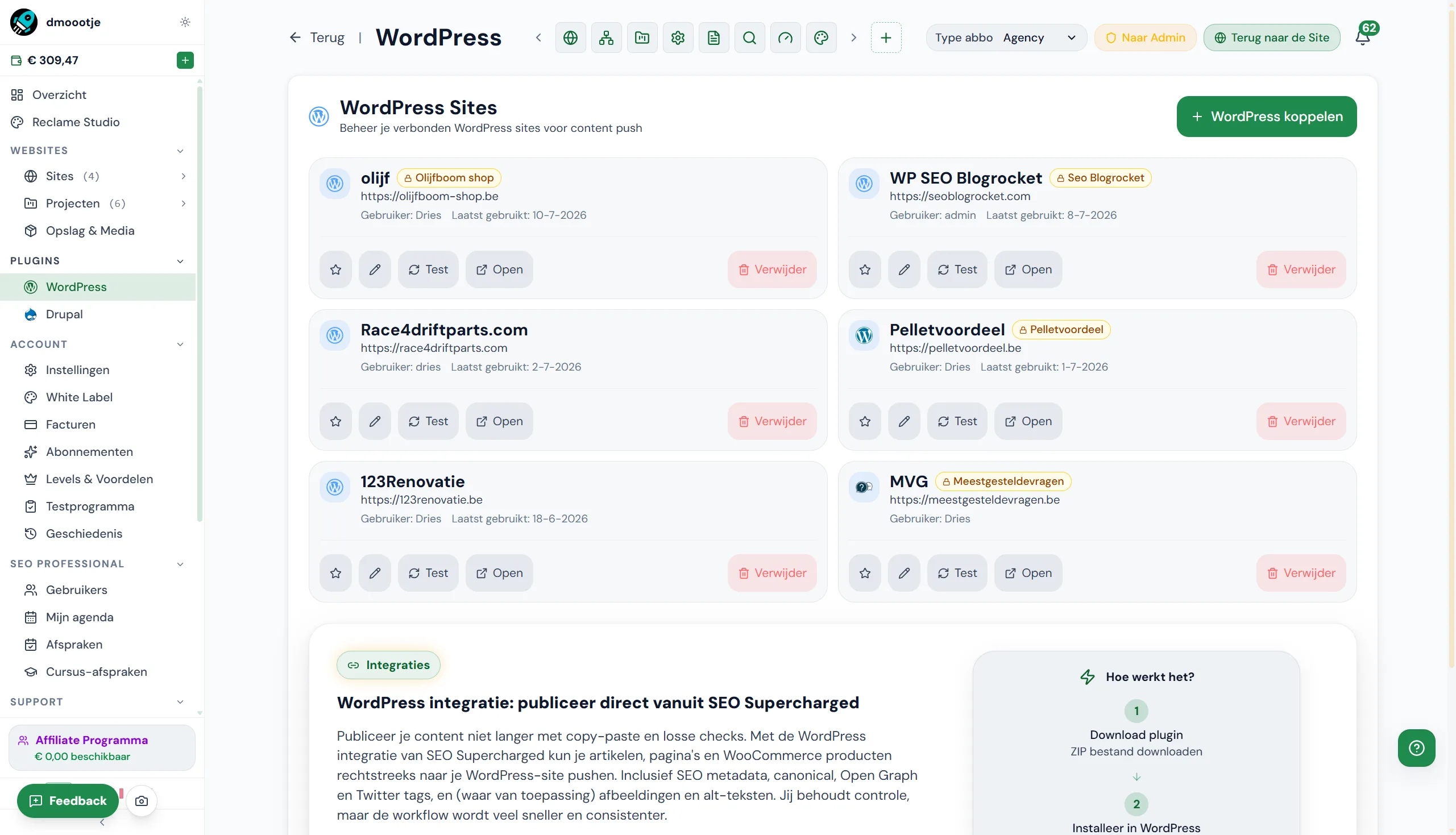Open the search magnifier toolbar icon

(749, 38)
